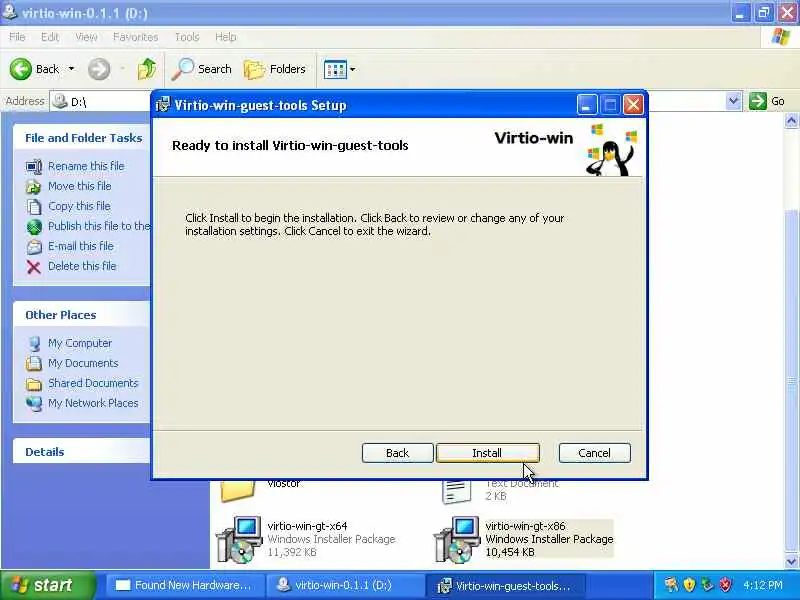Click Explorer's green Back arrow icon

click(21, 69)
